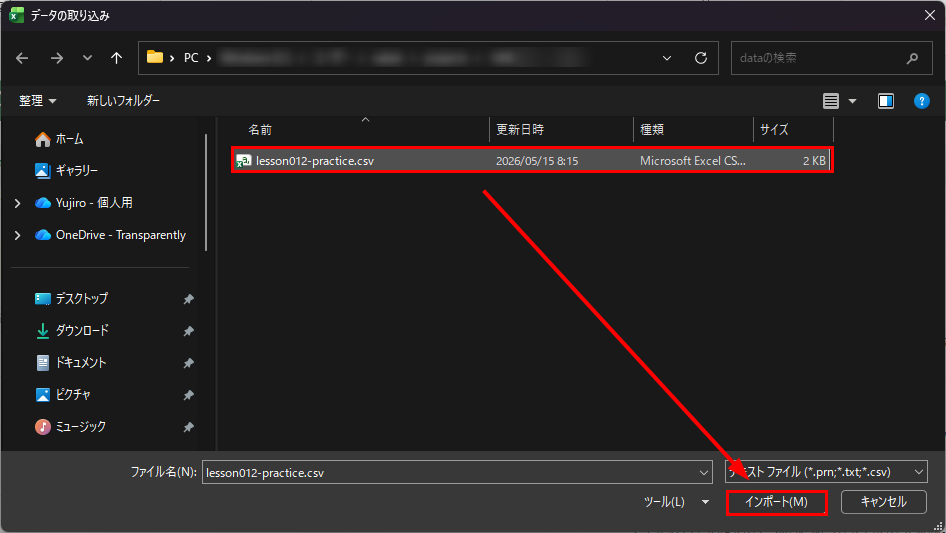Go up one folder level

pos(116,58)
